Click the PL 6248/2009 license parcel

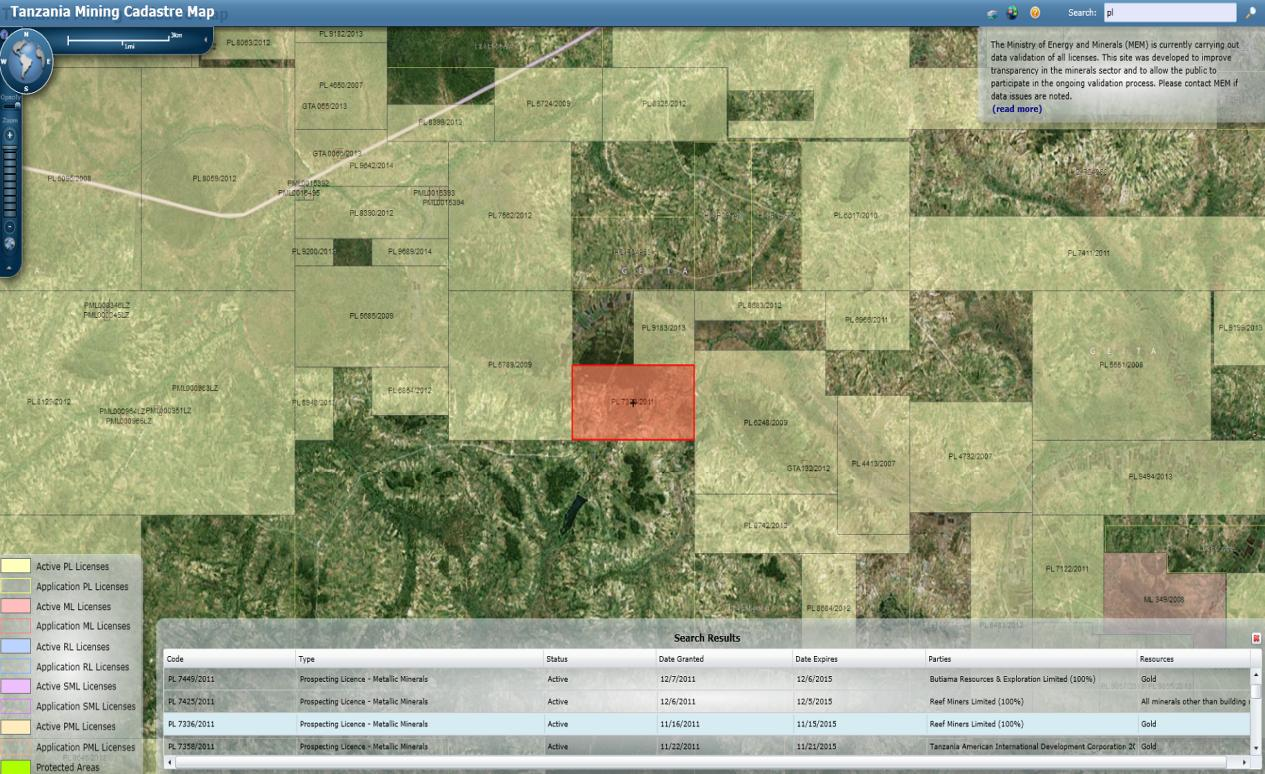point(766,423)
